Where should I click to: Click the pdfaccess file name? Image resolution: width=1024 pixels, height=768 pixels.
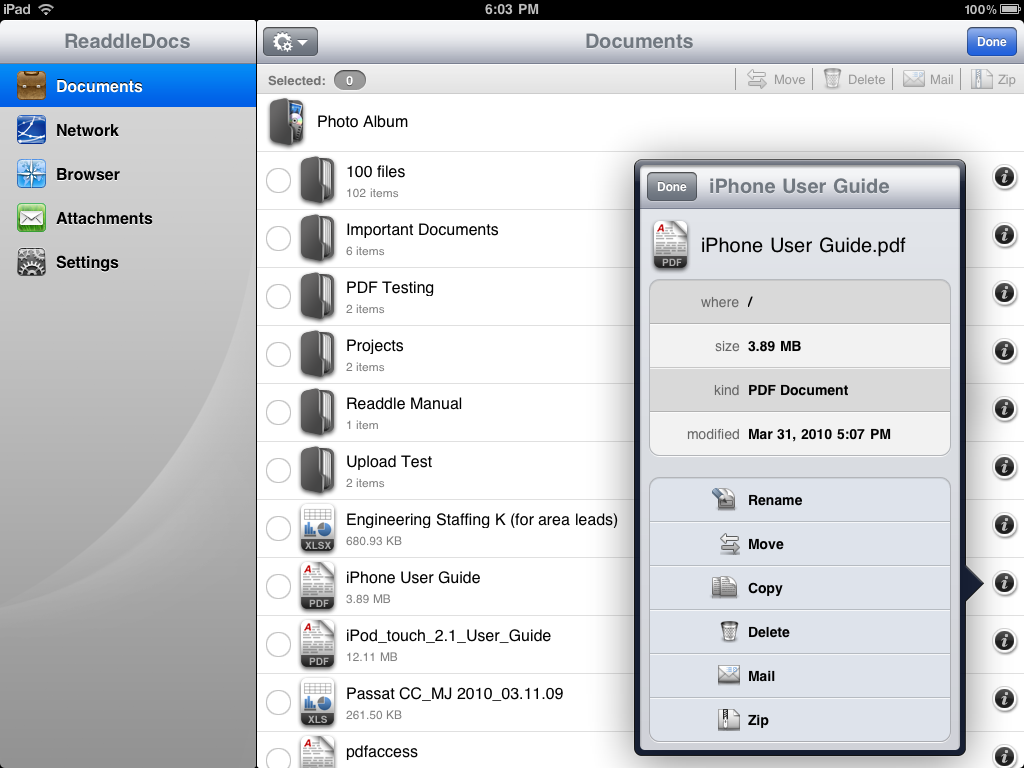click(381, 752)
